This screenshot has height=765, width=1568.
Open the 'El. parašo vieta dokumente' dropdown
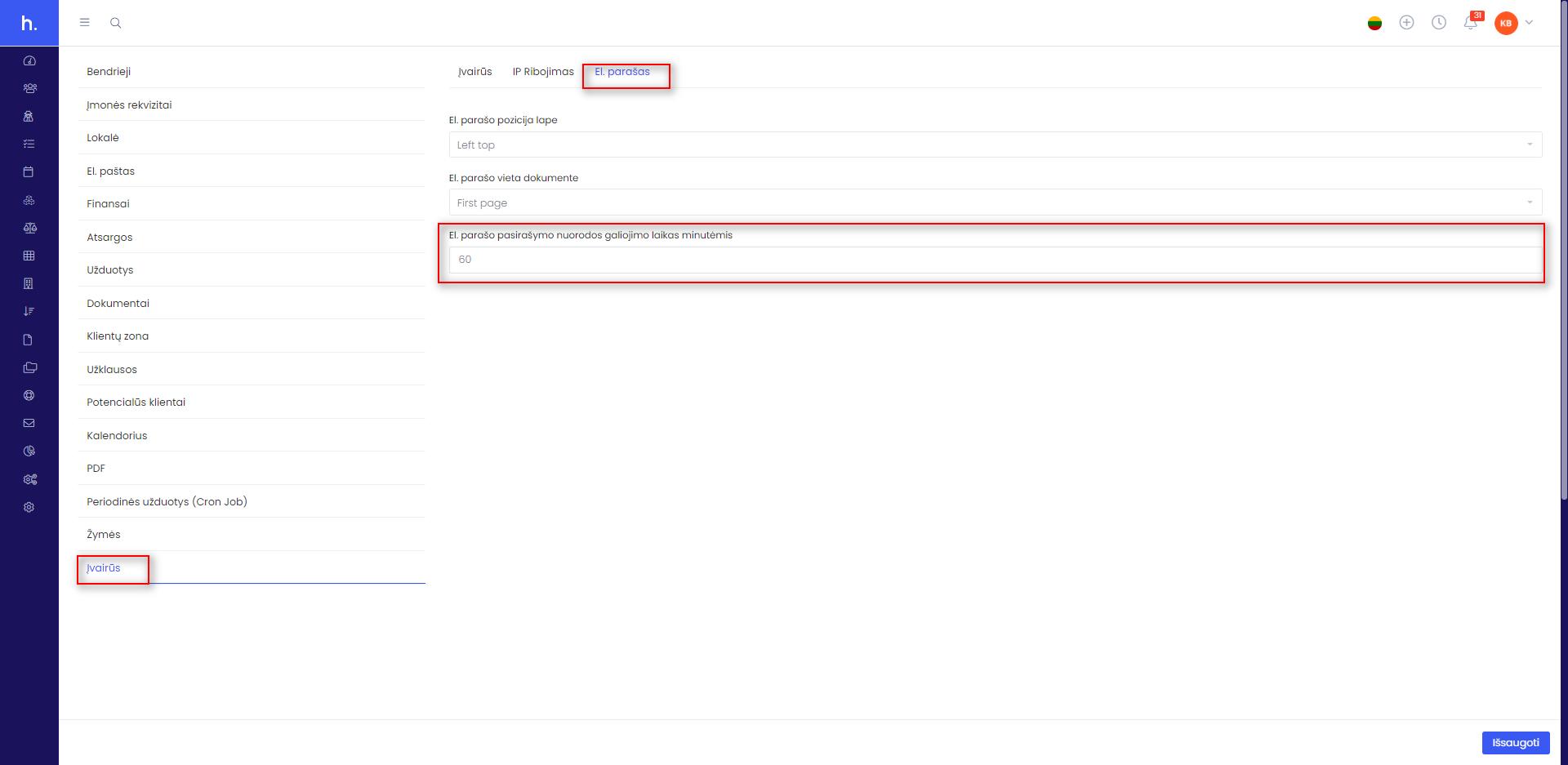(995, 202)
